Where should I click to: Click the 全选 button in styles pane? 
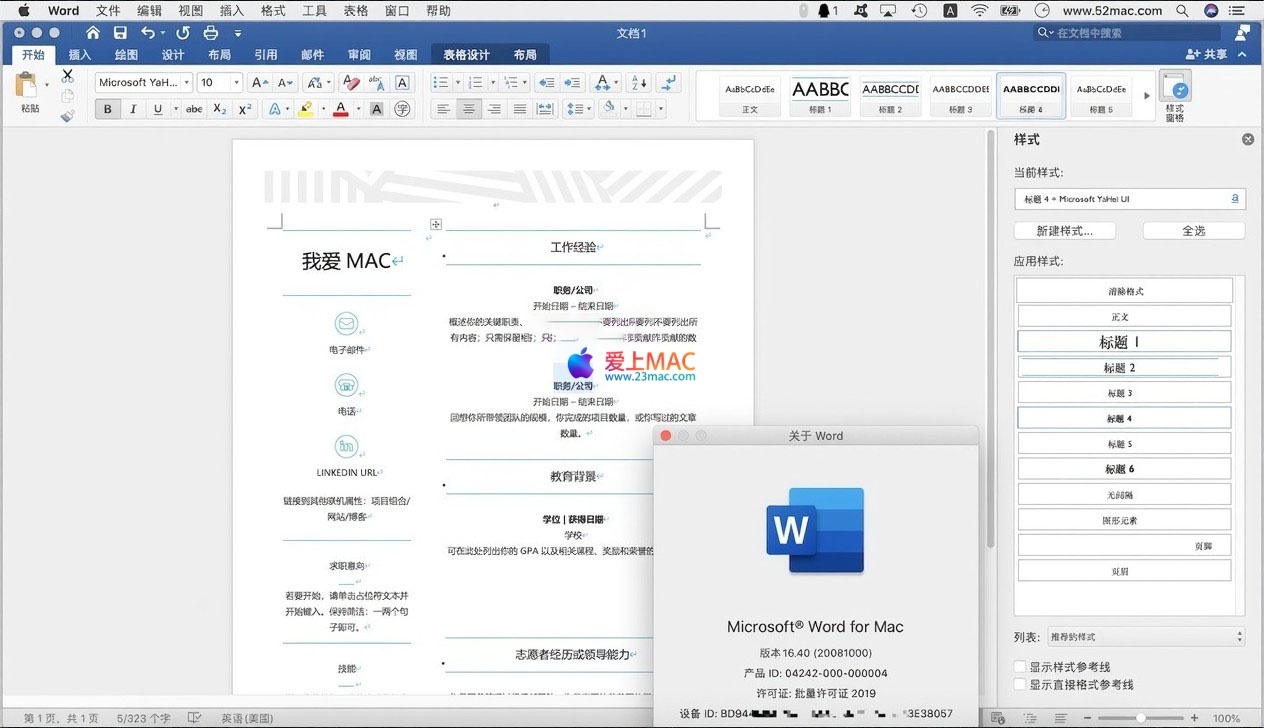coord(1193,231)
